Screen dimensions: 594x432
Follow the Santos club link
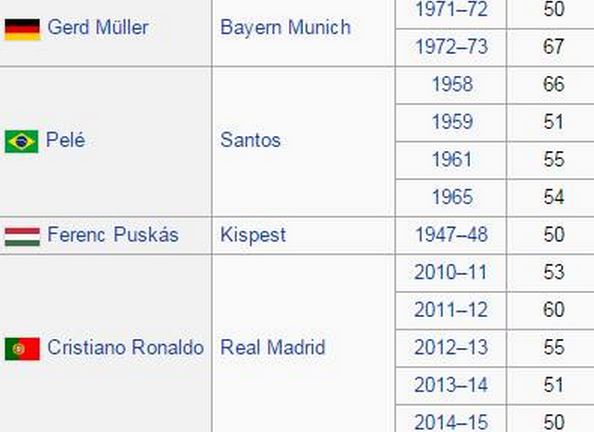click(x=250, y=140)
